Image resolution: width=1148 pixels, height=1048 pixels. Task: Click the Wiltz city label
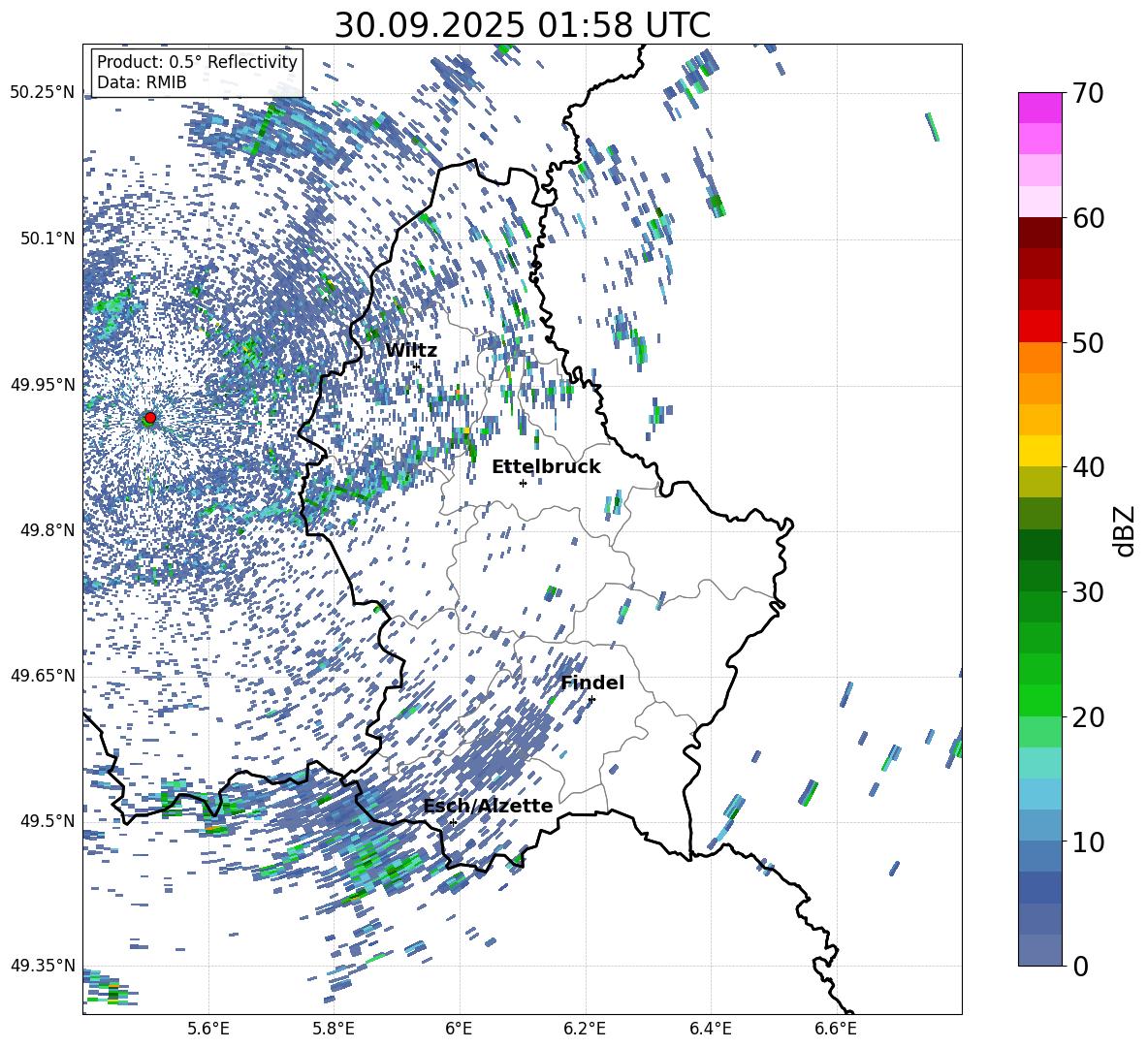click(x=411, y=350)
